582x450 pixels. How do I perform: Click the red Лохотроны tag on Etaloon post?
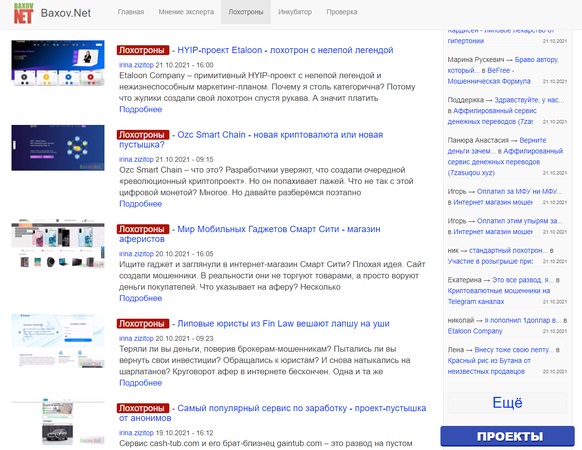coord(143,50)
